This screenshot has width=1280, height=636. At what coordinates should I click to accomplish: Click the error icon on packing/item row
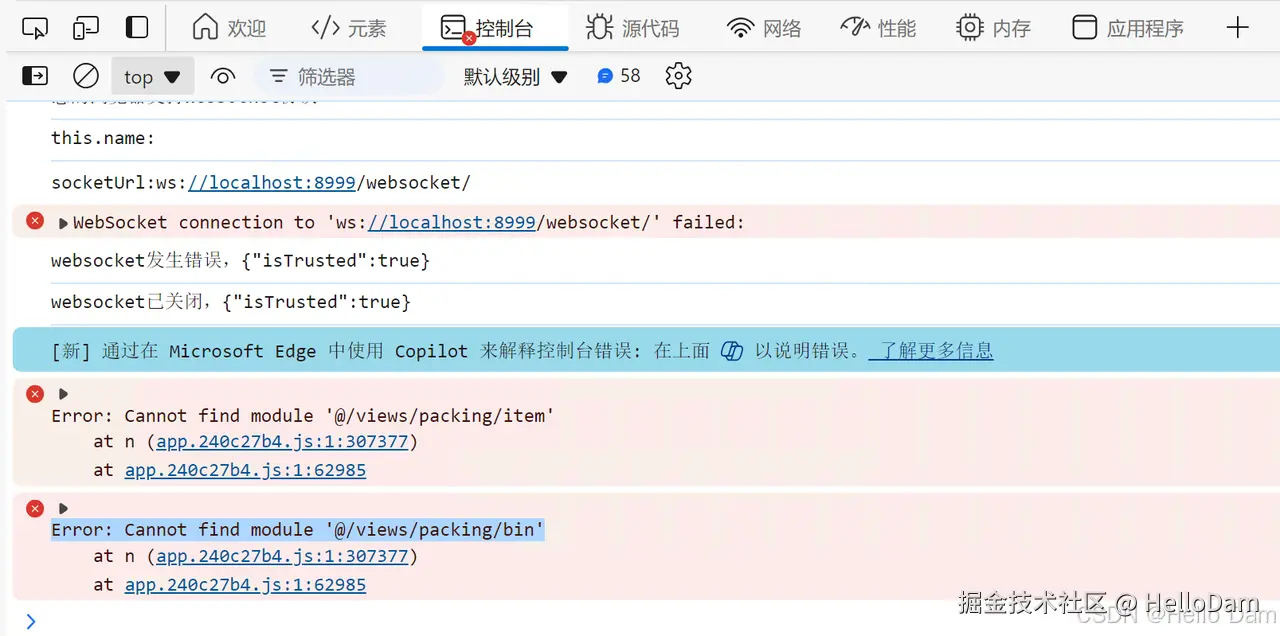point(35,393)
